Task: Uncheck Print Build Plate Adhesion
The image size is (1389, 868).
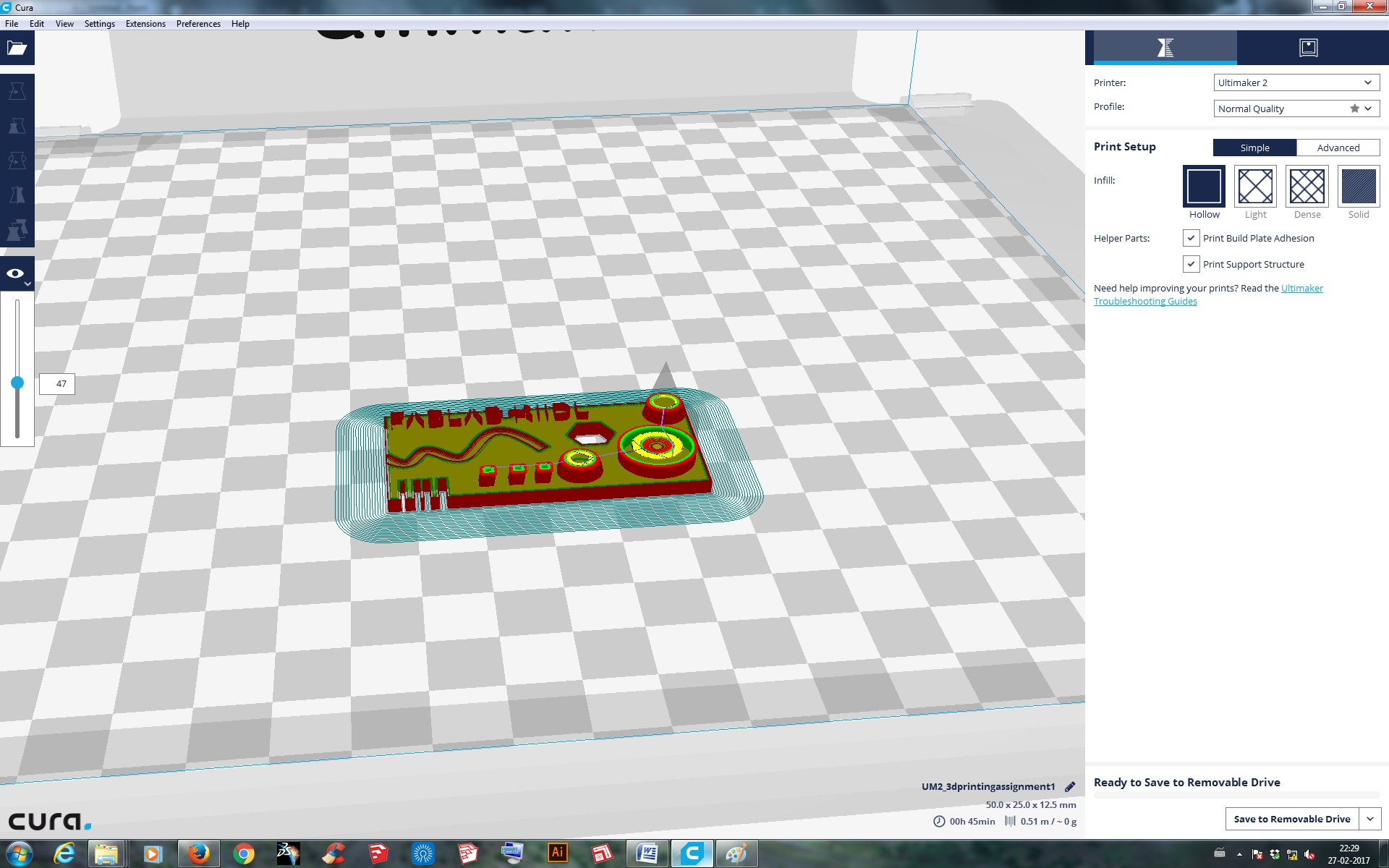Action: pyautogui.click(x=1191, y=238)
